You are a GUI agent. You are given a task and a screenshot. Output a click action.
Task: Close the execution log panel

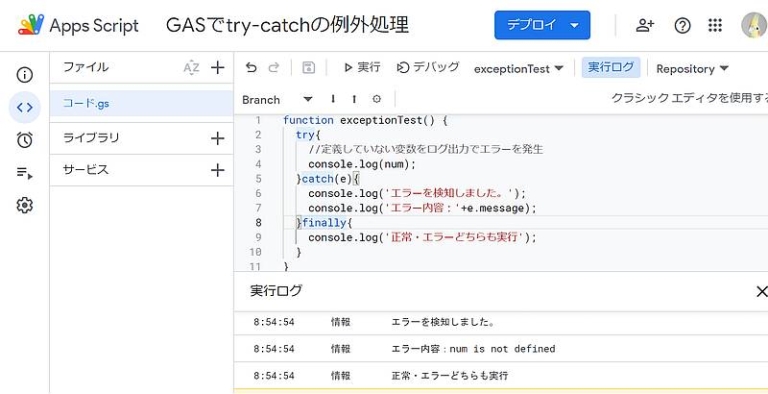pyautogui.click(x=762, y=292)
